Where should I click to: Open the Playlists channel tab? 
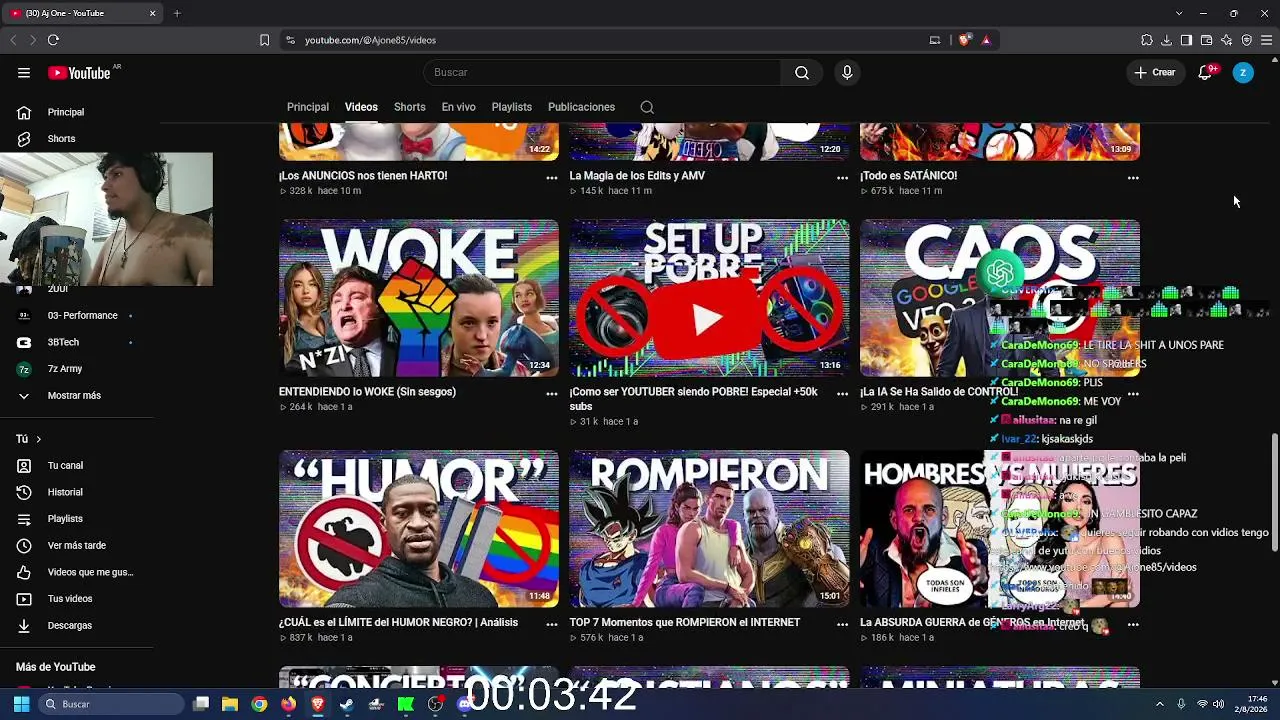[x=512, y=107]
